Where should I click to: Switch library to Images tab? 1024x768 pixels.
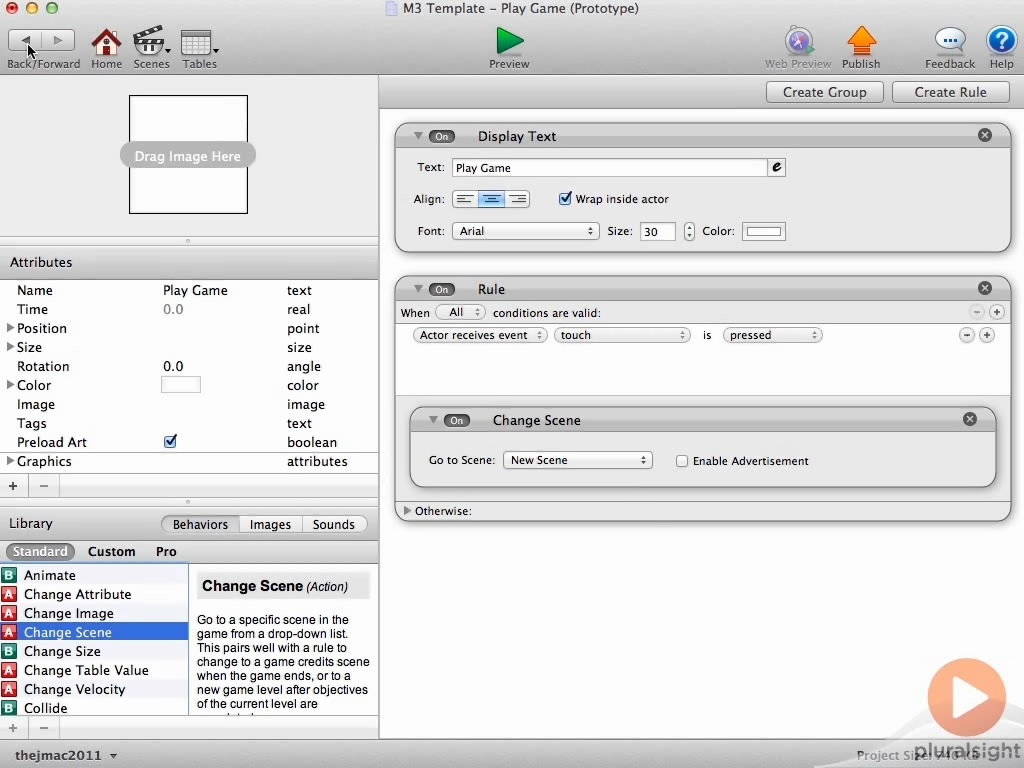(270, 524)
